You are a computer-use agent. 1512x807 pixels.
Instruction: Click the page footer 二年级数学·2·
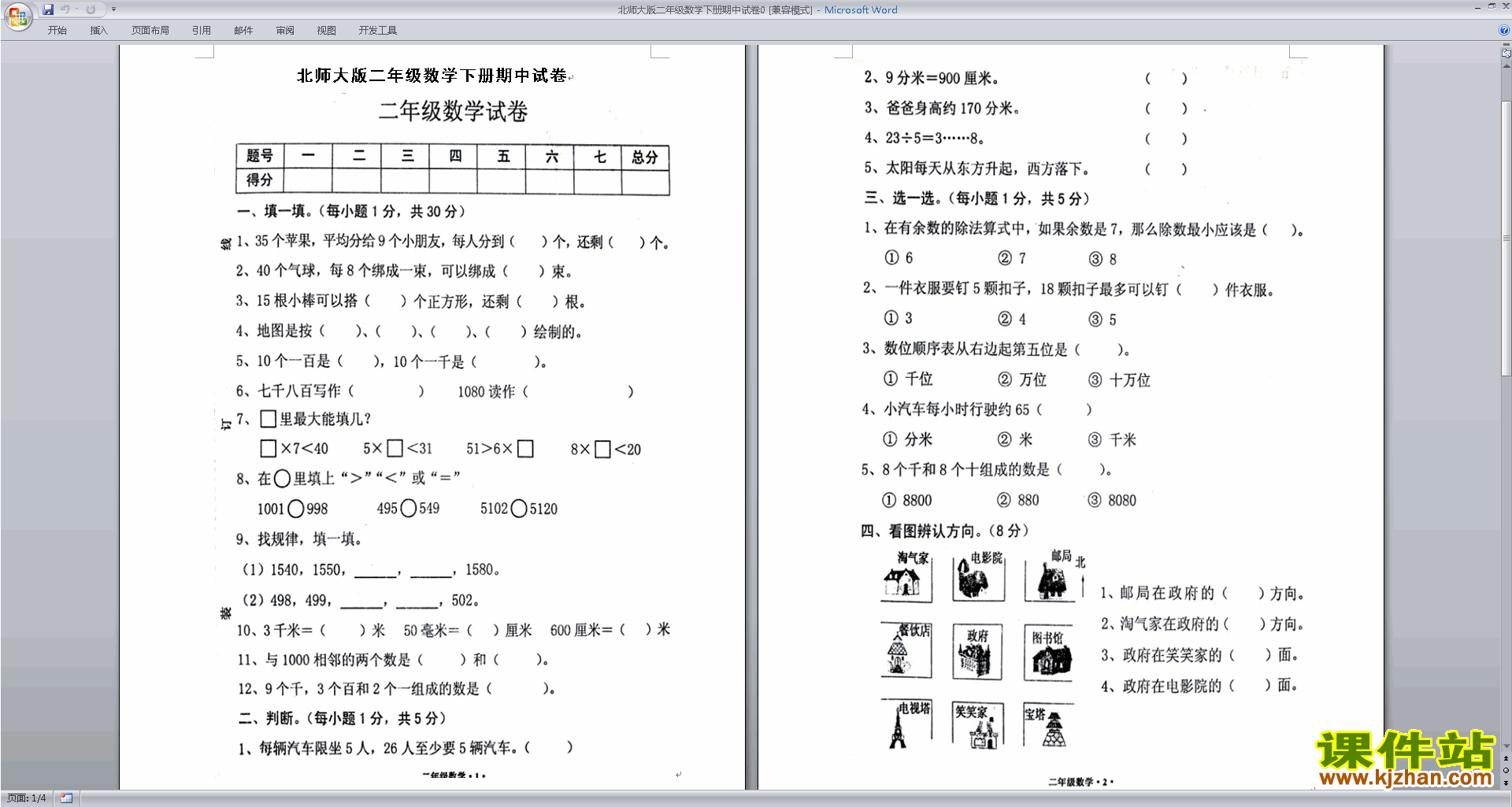click(1080, 782)
